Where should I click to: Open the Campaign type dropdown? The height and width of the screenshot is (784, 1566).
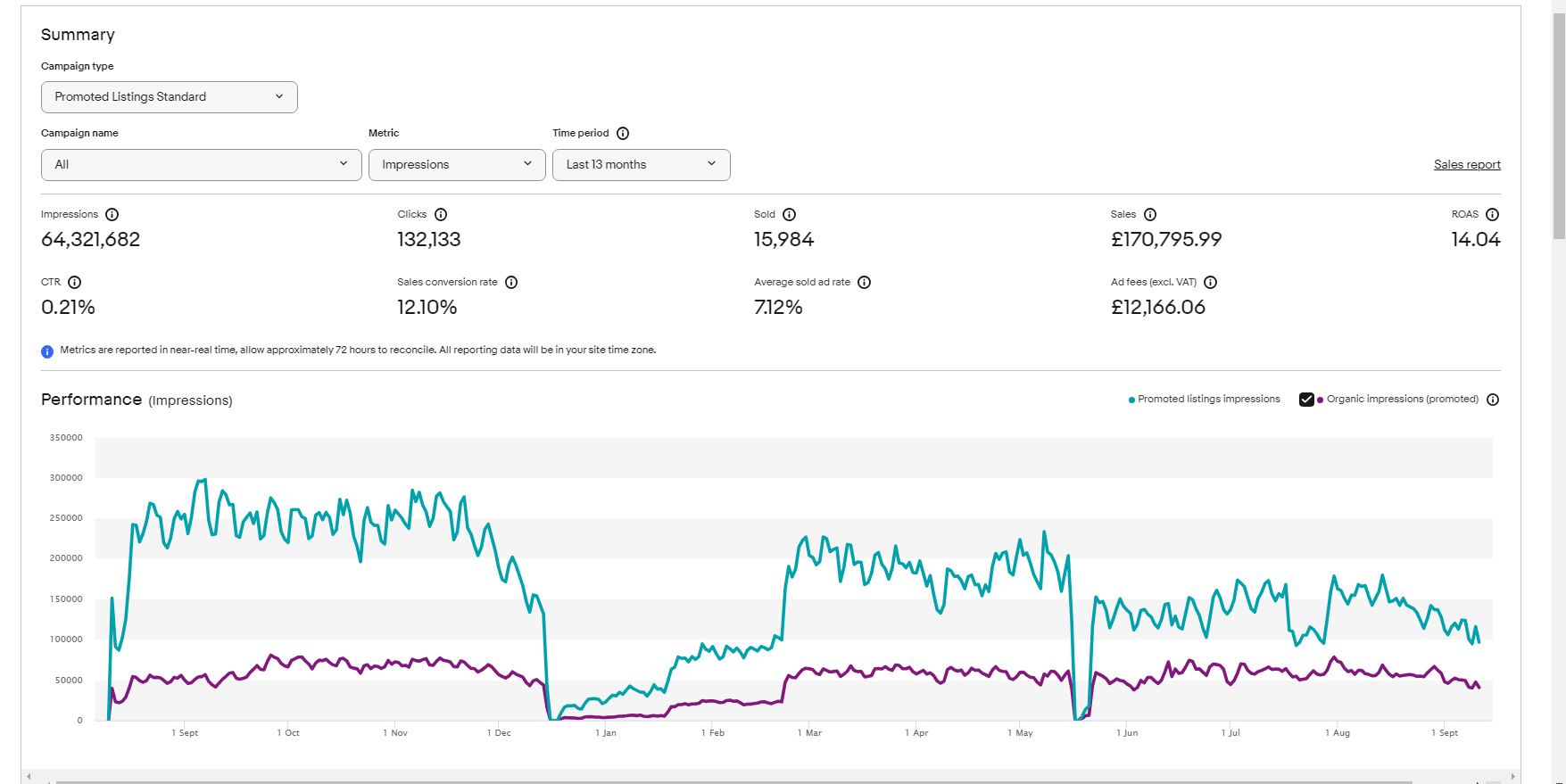click(170, 97)
